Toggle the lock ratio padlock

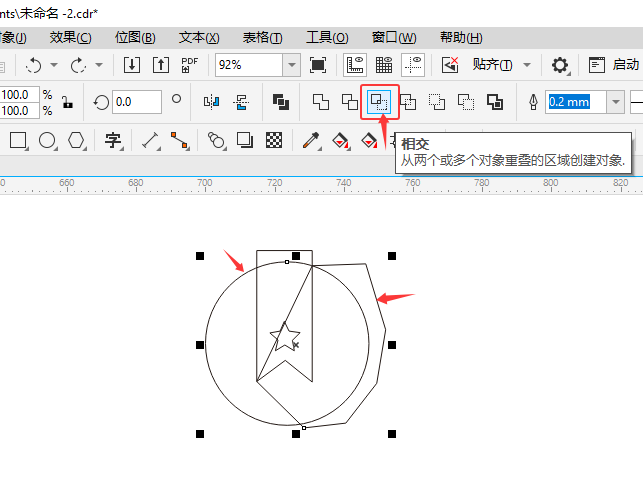[x=68, y=102]
